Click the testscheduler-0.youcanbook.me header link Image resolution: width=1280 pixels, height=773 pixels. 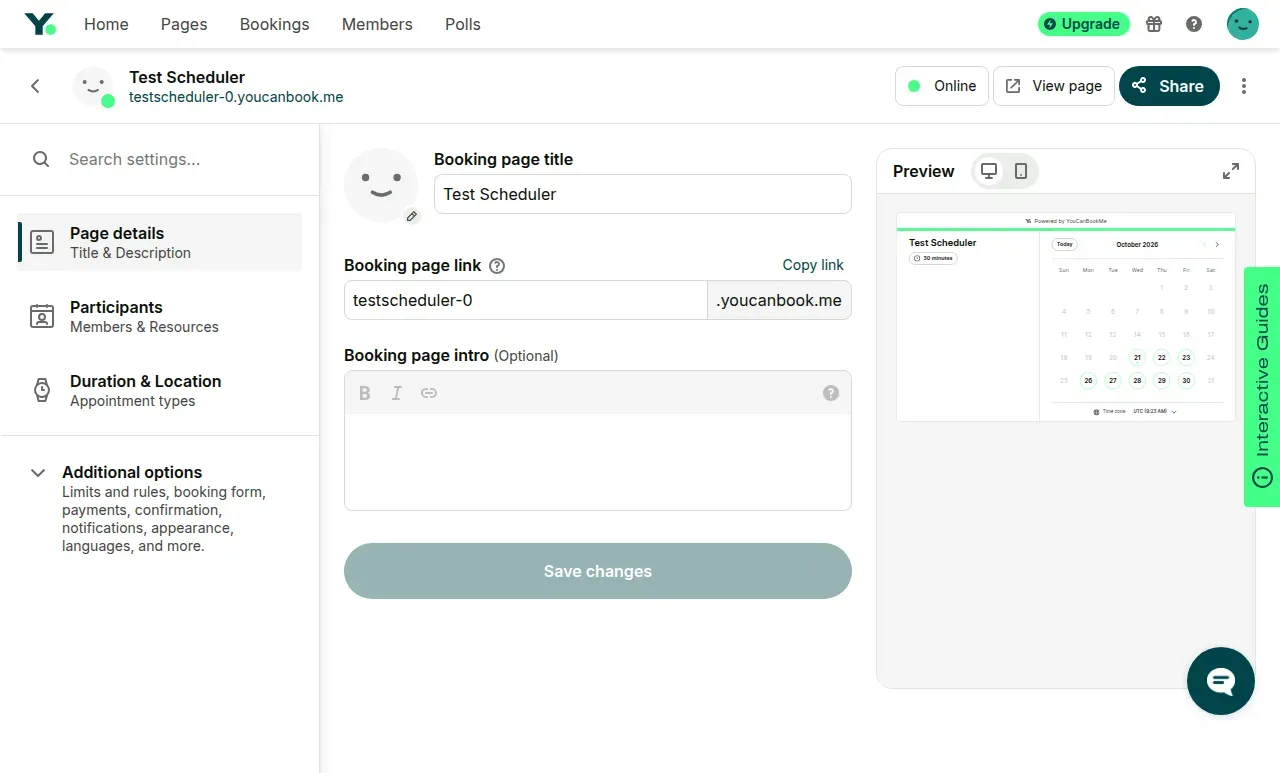click(x=236, y=97)
